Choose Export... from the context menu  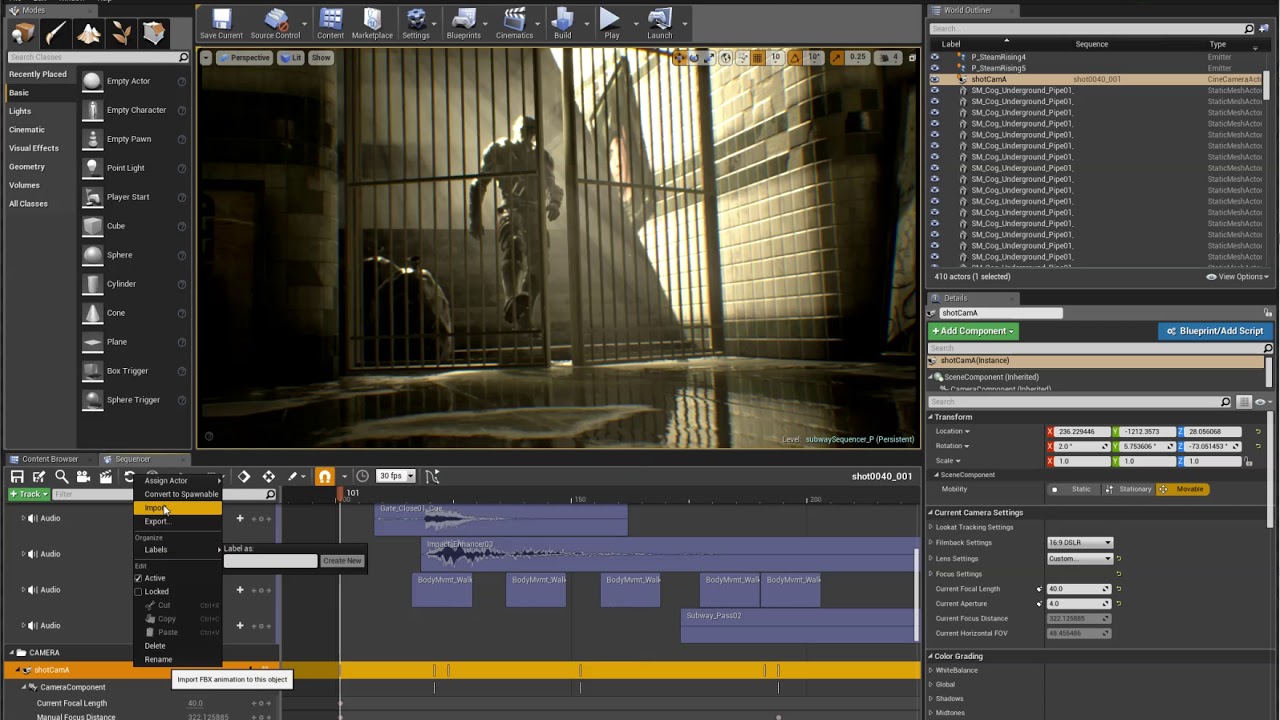157,521
